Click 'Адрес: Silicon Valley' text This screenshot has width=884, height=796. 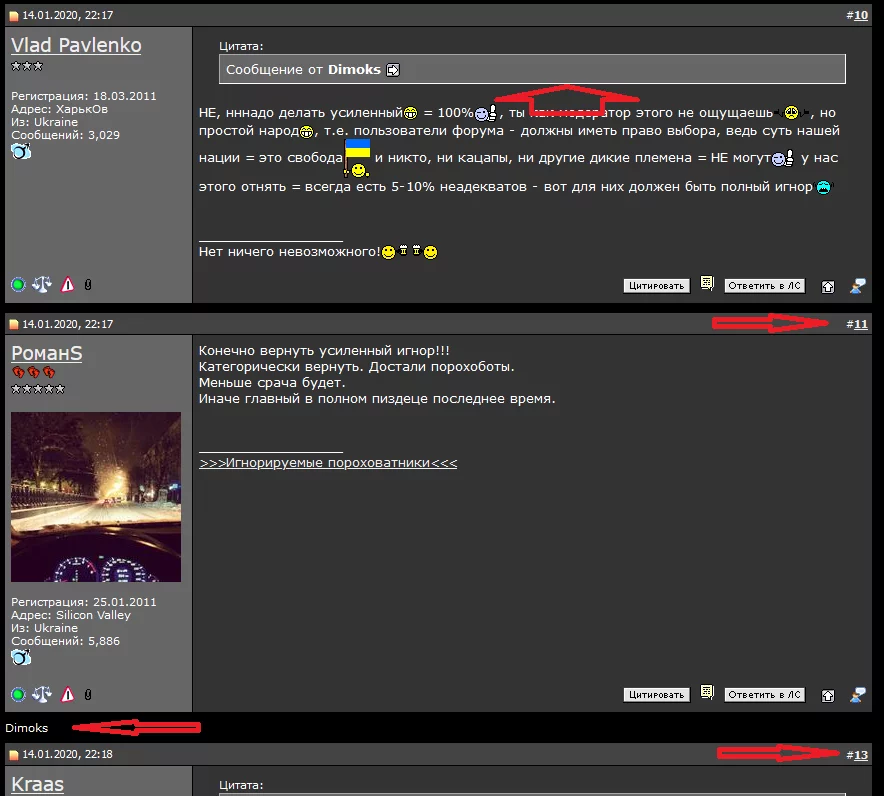pos(71,615)
